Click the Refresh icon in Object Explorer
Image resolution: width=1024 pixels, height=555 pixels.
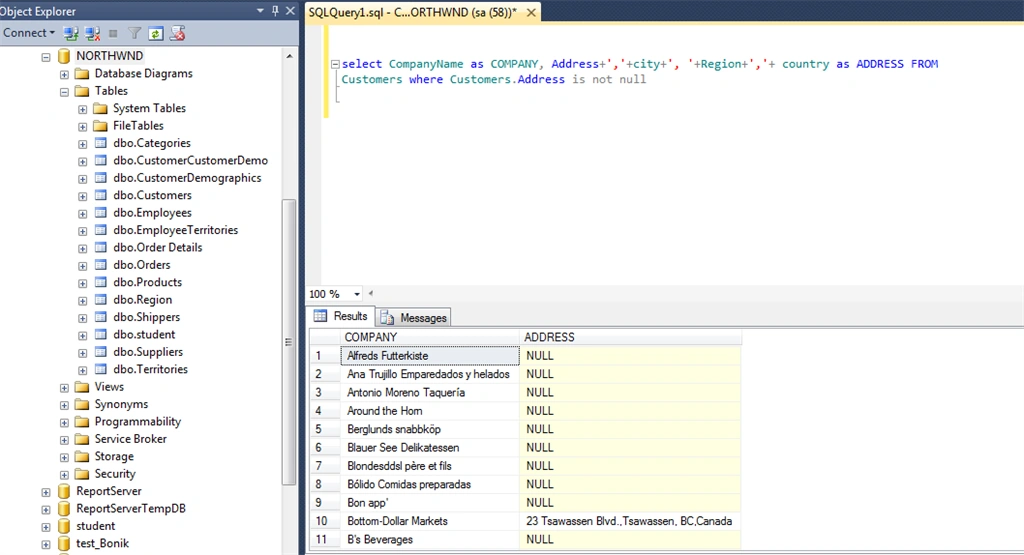155,33
